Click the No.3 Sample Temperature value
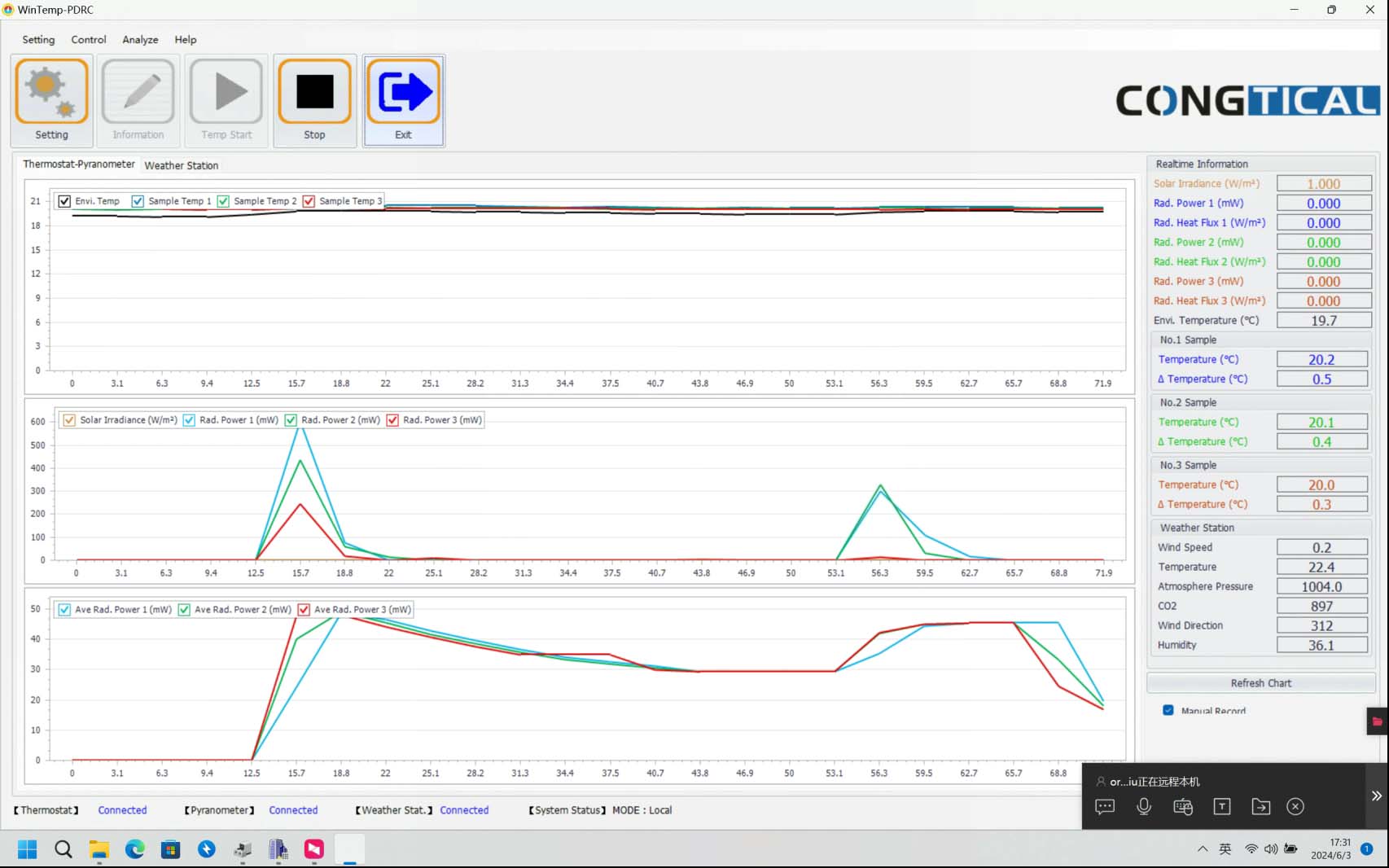Image resolution: width=1389 pixels, height=868 pixels. click(1321, 485)
